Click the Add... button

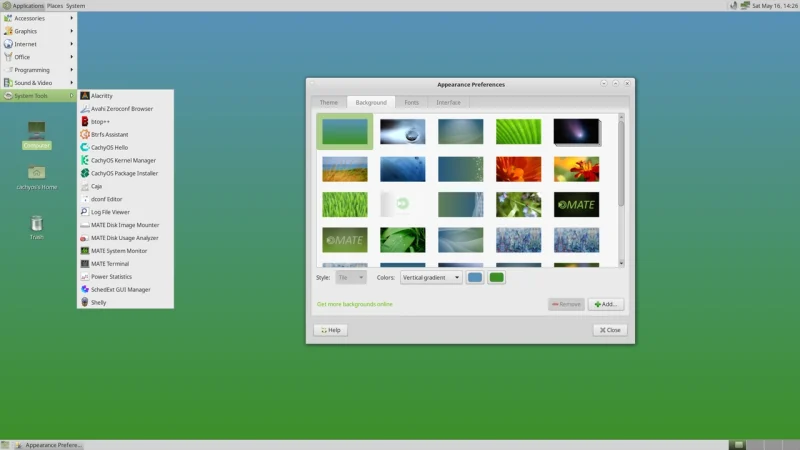(x=606, y=304)
